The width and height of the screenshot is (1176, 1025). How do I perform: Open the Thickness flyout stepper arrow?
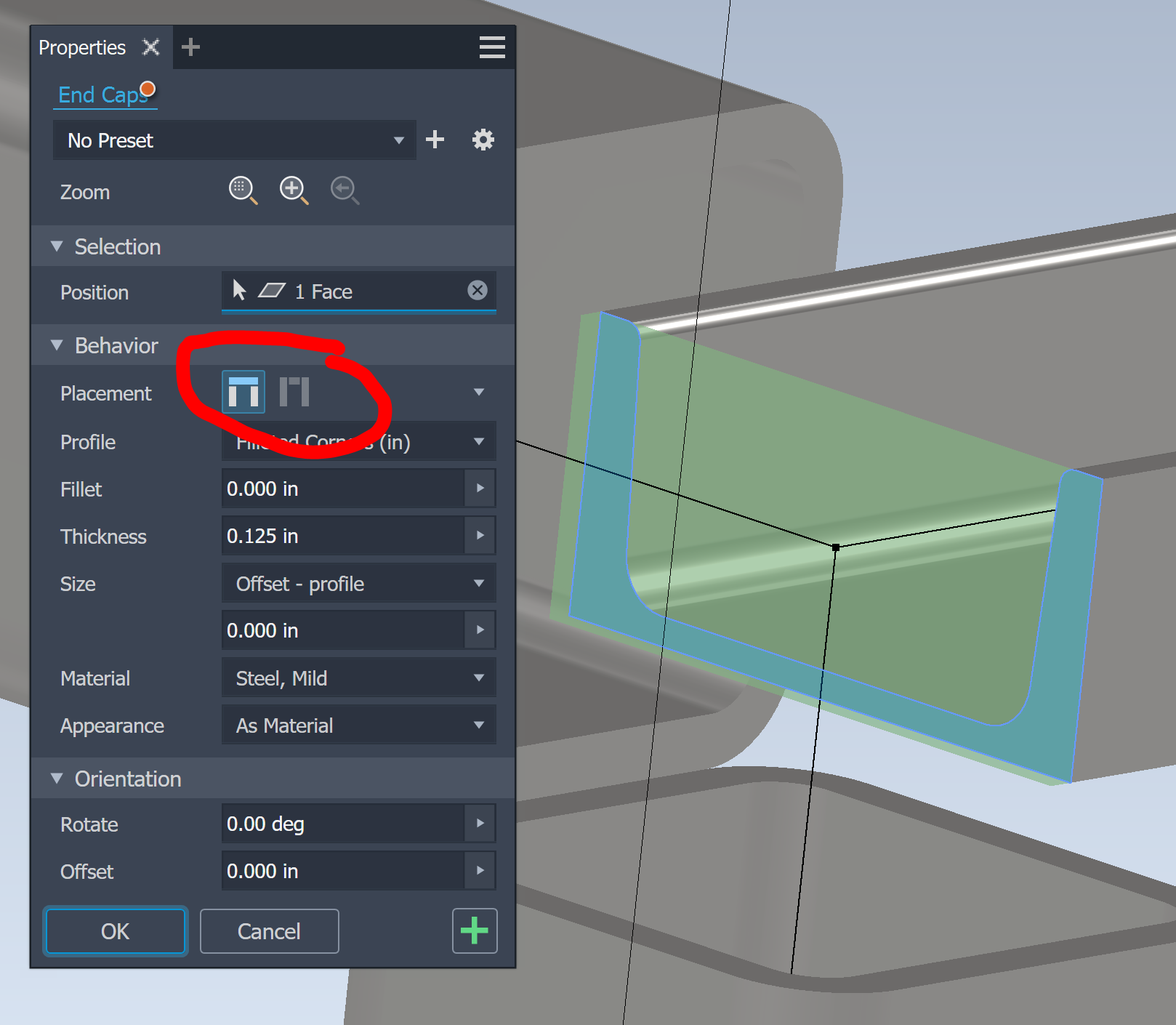point(480,536)
